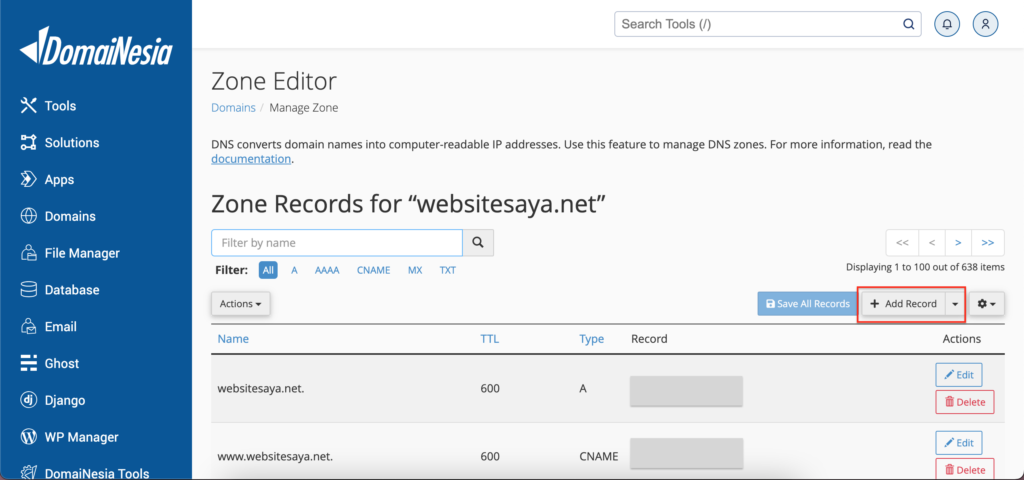The width and height of the screenshot is (1024, 480).
Task: Open notifications bell
Action: [947, 24]
